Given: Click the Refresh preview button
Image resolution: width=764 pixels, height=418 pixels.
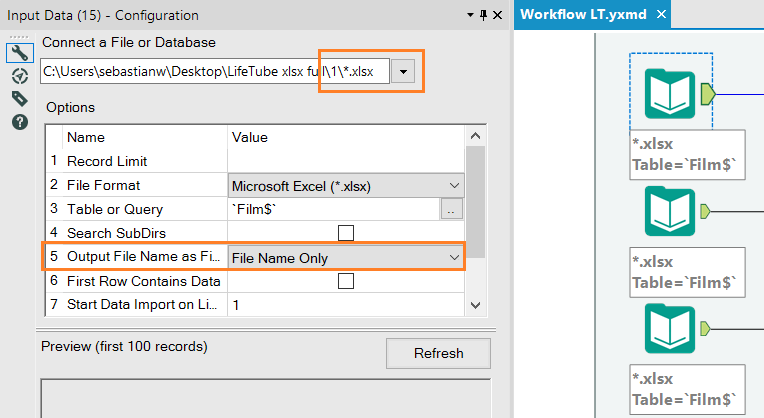Looking at the screenshot, I should [438, 353].
